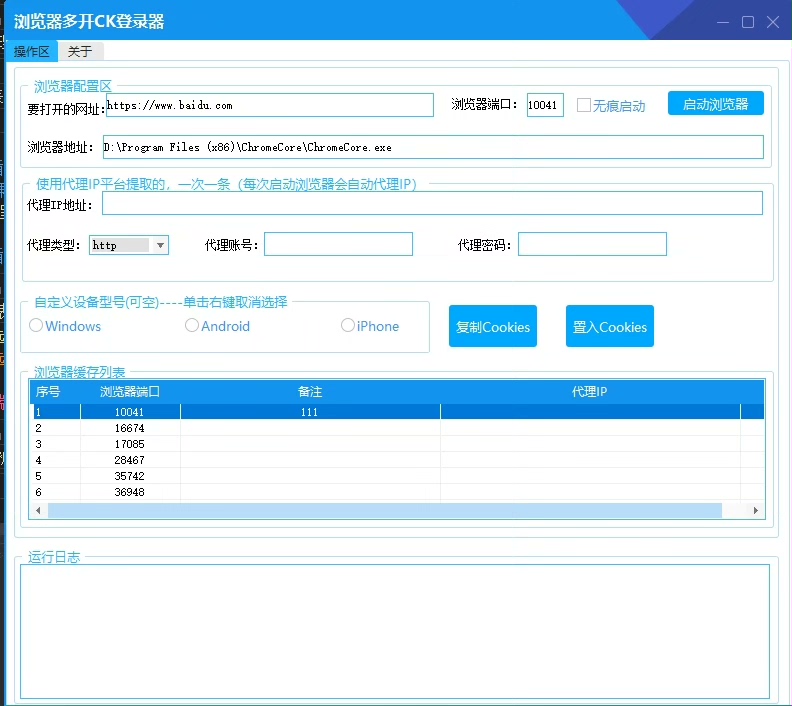The width and height of the screenshot is (792, 706).
Task: Focus the 代理IP地址 input field
Action: click(432, 204)
